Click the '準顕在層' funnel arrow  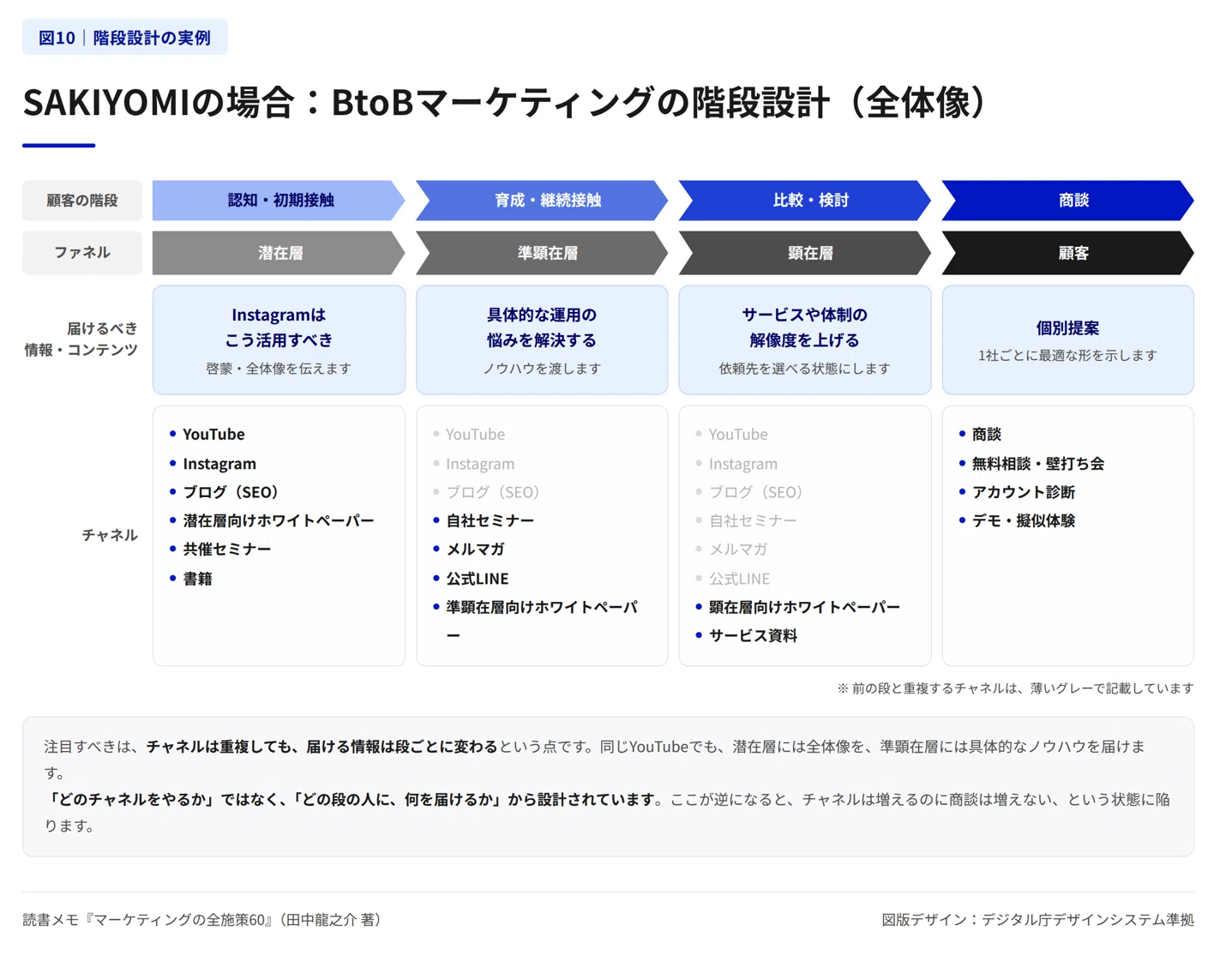pos(542,253)
